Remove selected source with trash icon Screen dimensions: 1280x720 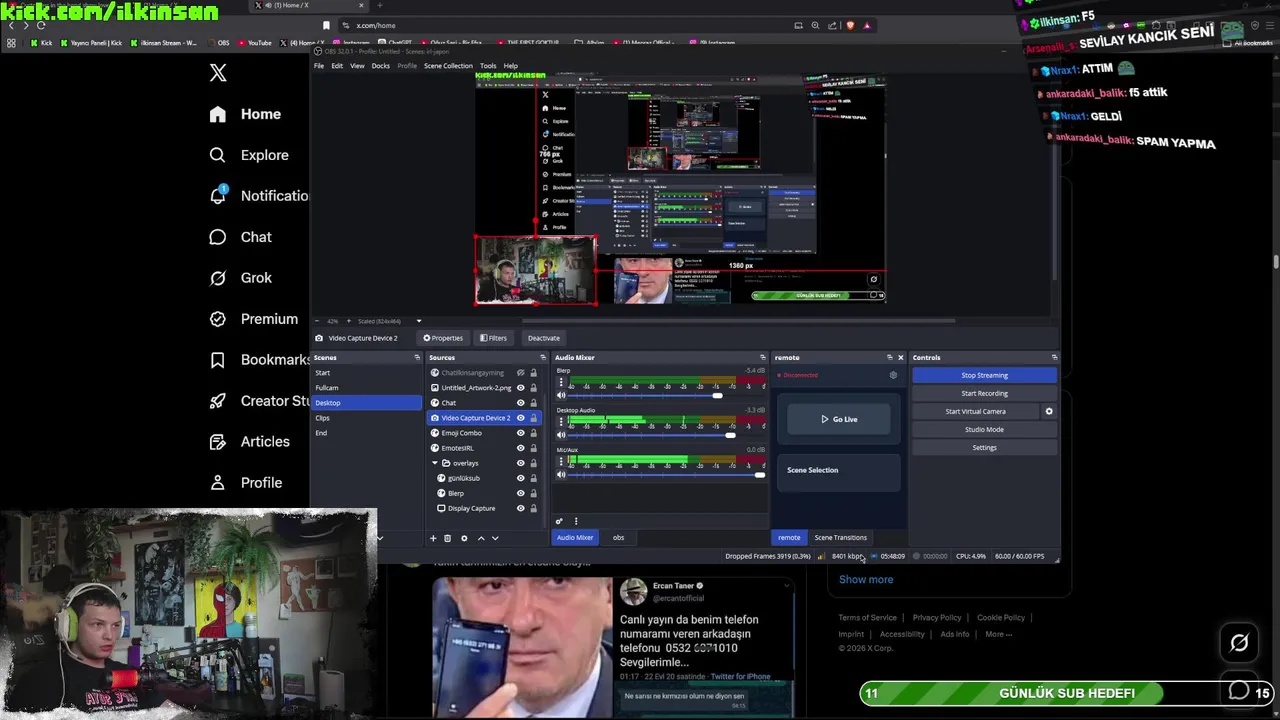(447, 538)
